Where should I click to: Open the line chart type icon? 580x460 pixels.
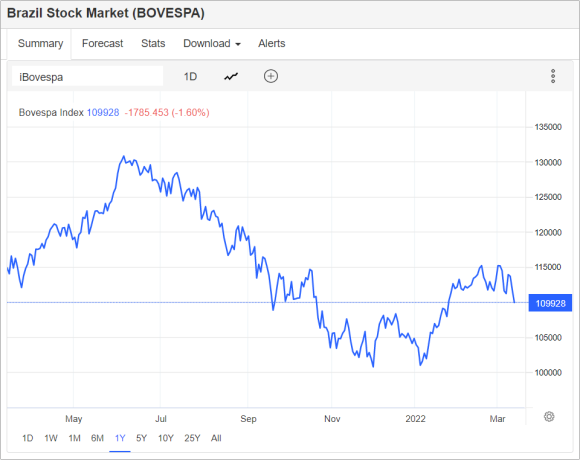point(231,77)
